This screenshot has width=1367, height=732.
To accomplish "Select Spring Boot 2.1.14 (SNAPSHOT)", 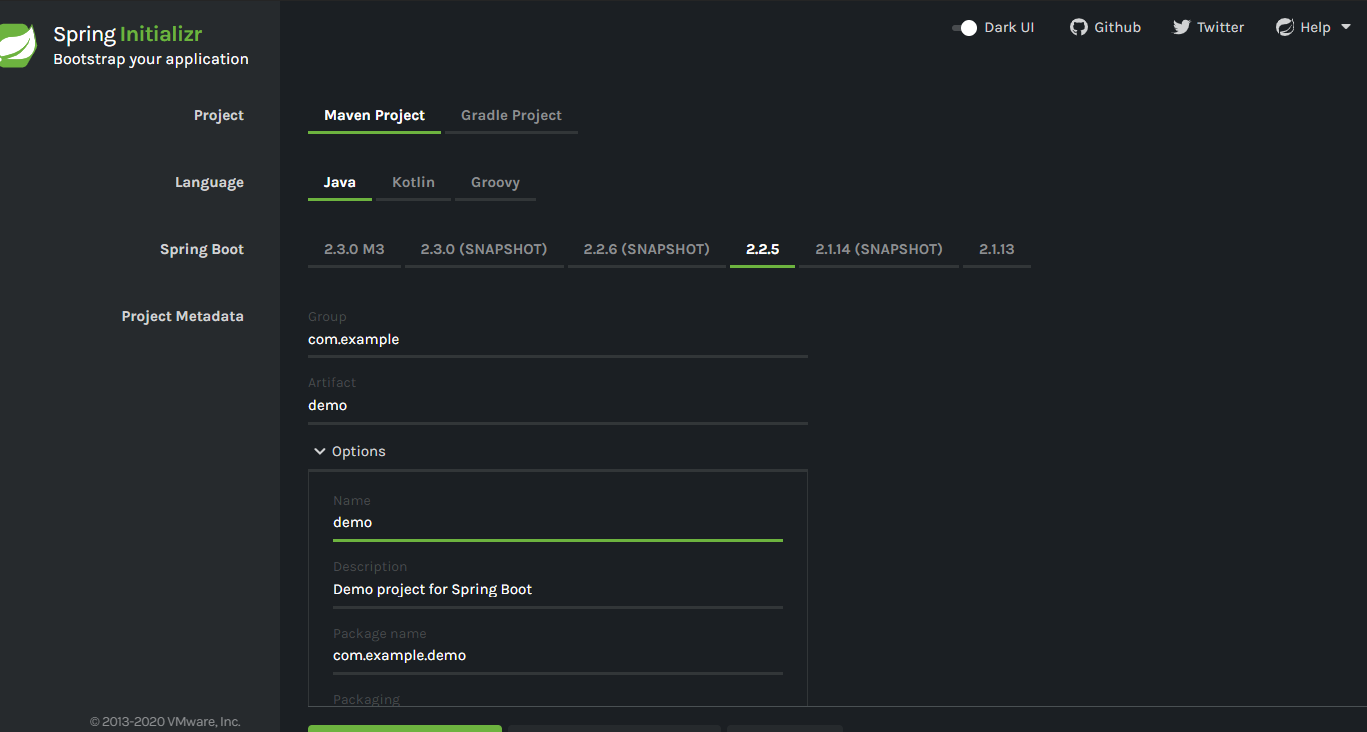I will (x=879, y=250).
